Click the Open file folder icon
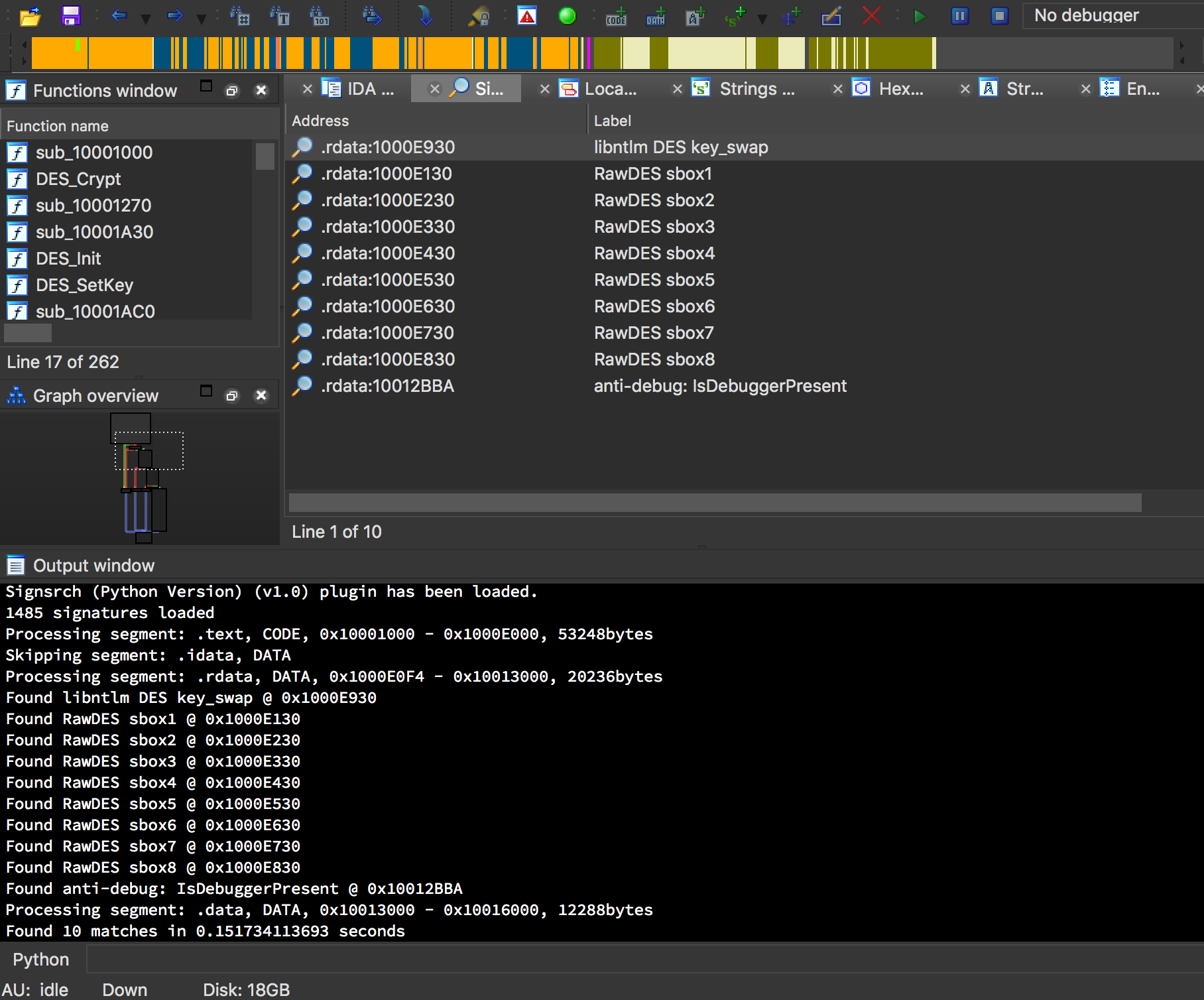Viewport: 1204px width, 1000px height. coord(30,16)
